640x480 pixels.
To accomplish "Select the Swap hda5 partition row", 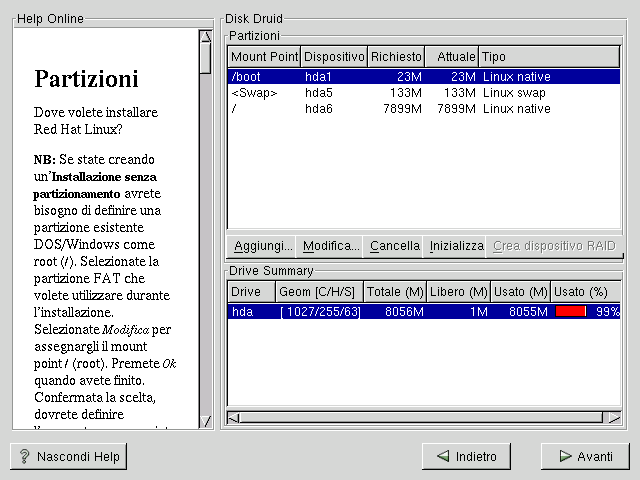I will point(423,92).
